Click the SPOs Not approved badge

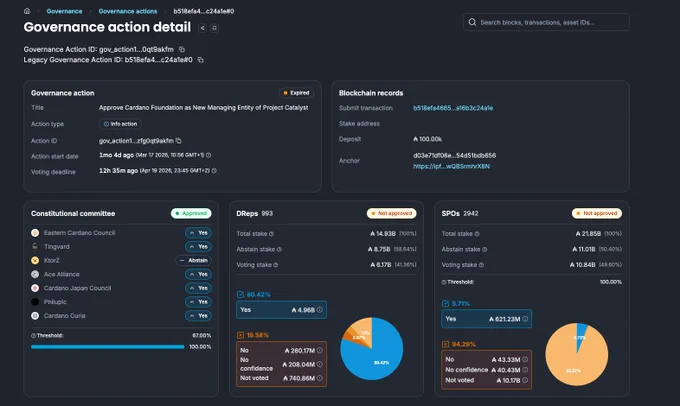click(x=597, y=213)
